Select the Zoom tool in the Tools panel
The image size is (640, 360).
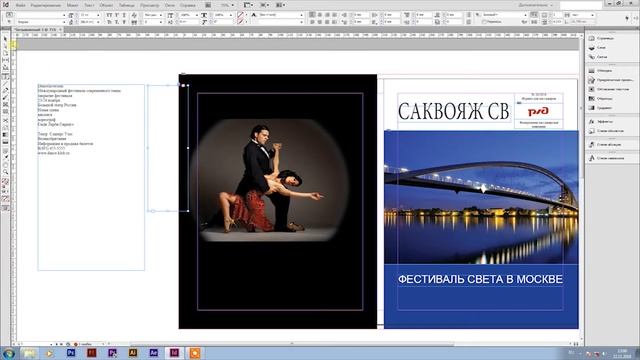tap(5, 172)
